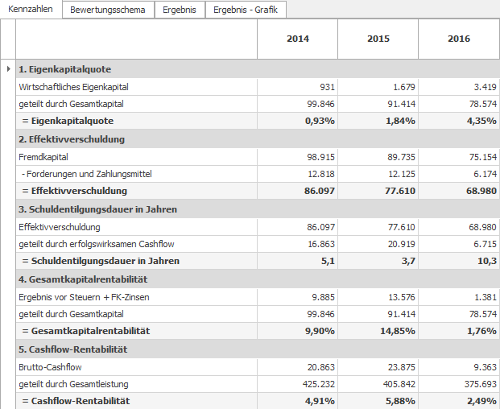Select 'geteilt durch Gesamtleistung' row label

point(73,384)
